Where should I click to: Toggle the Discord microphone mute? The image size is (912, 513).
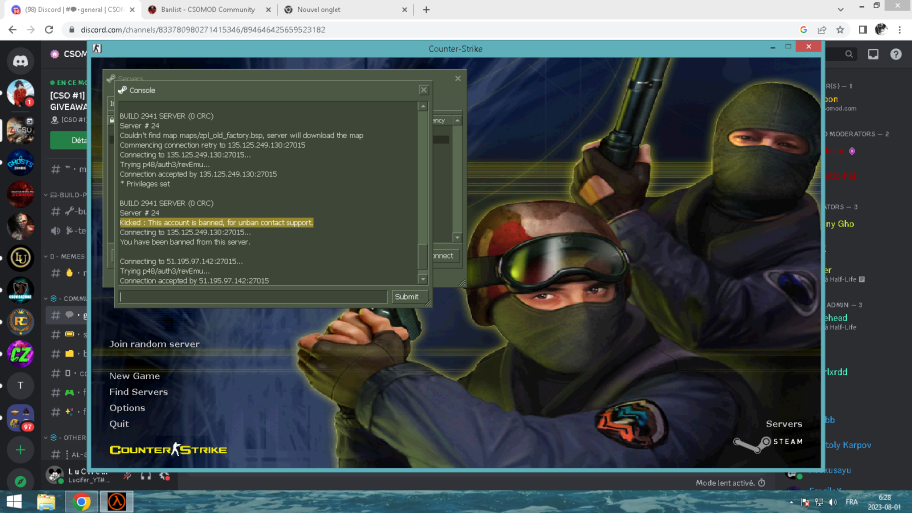(x=127, y=476)
